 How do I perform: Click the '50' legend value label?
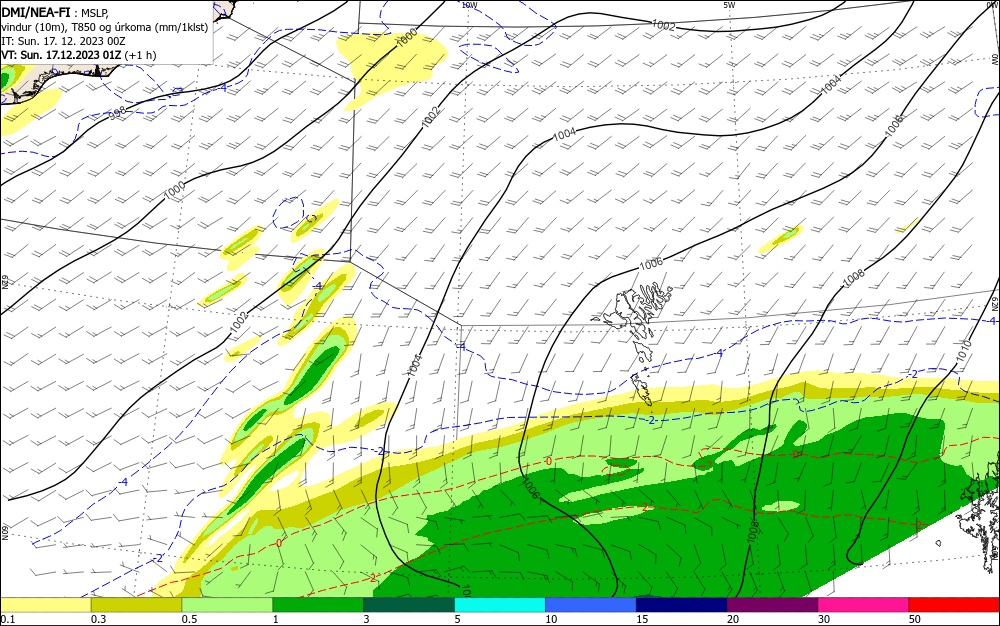915,619
